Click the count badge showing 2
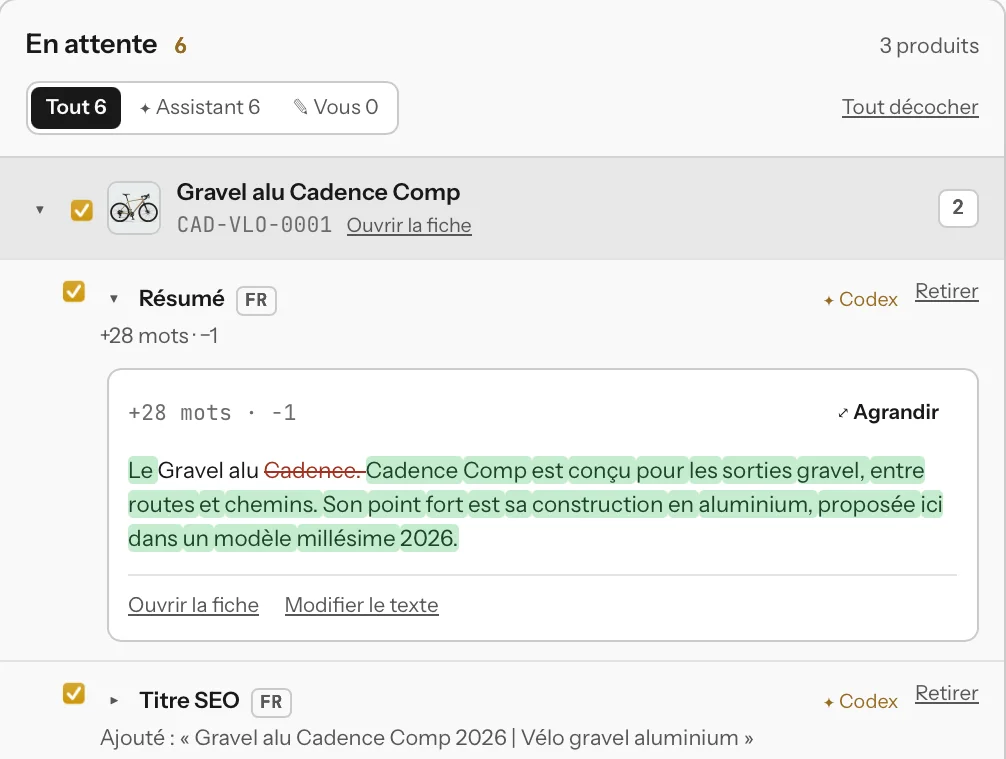The height and width of the screenshot is (759, 1006). click(958, 208)
